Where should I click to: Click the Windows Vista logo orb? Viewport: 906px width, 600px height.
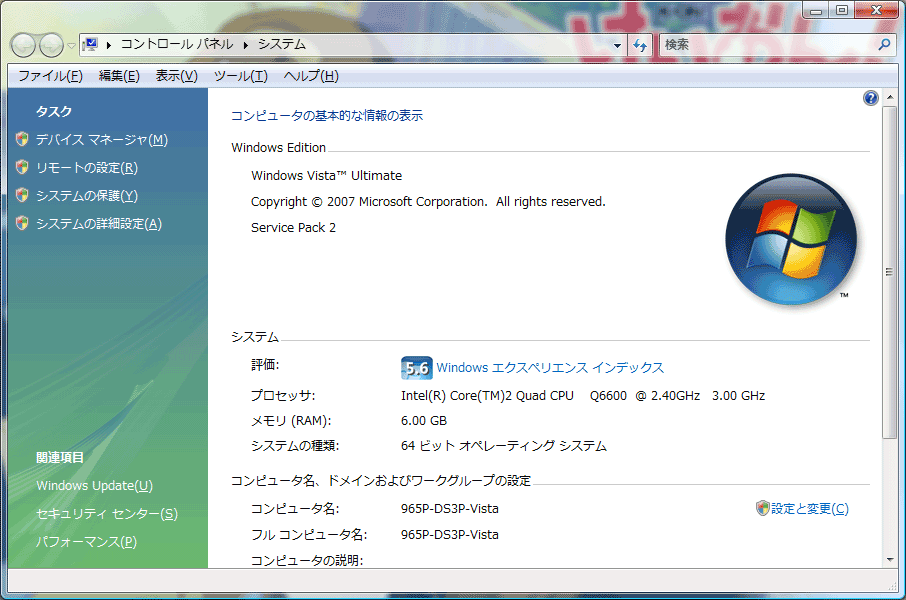pos(791,239)
